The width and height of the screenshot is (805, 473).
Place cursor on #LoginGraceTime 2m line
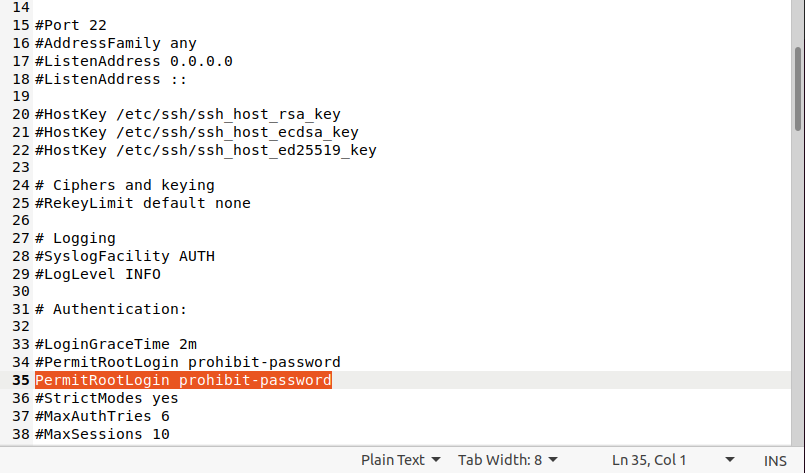tap(116, 344)
